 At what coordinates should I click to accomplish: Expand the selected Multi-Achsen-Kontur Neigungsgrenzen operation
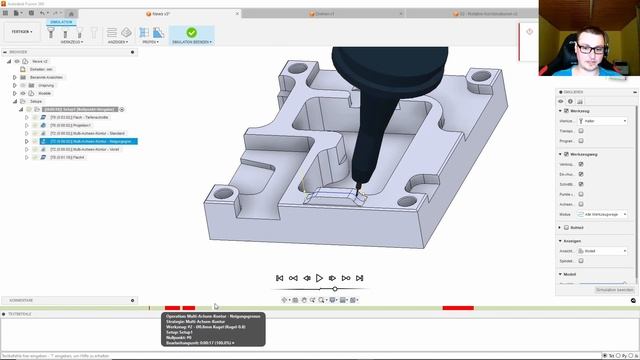[x=27, y=141]
